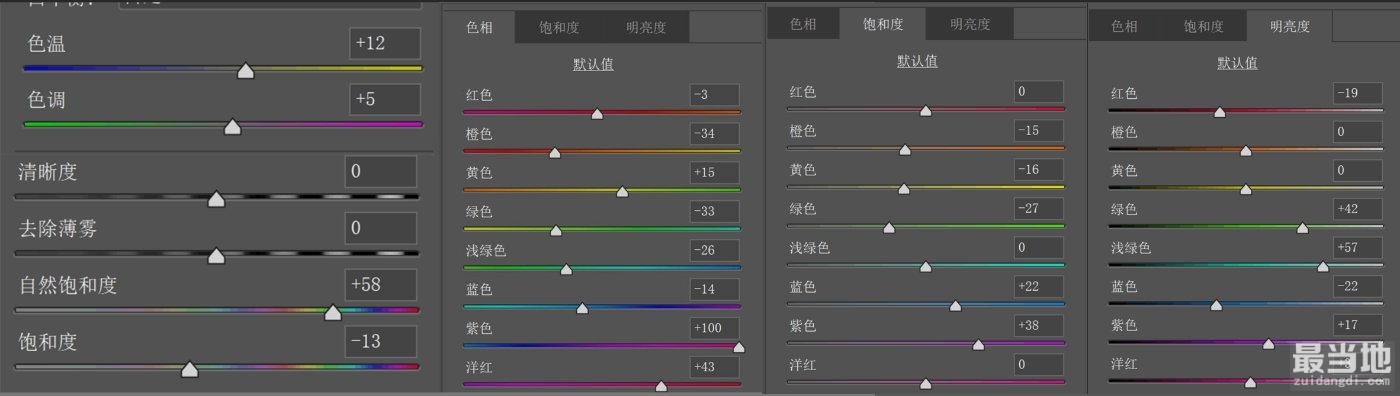The image size is (1400, 396).
Task: Click the hue panel 橙色 slider handle
Action: [x=555, y=153]
